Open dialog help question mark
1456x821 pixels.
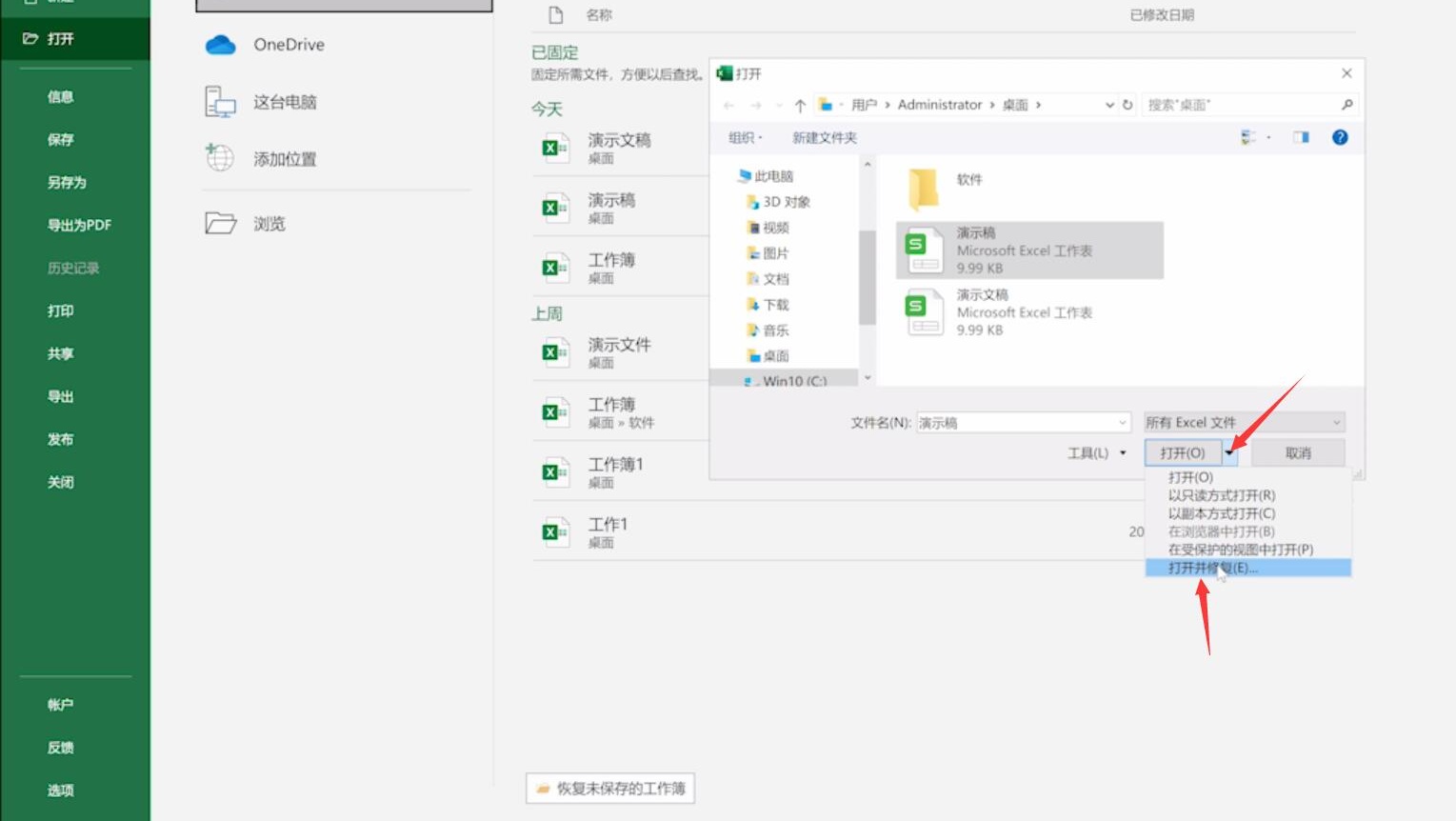coord(1340,137)
